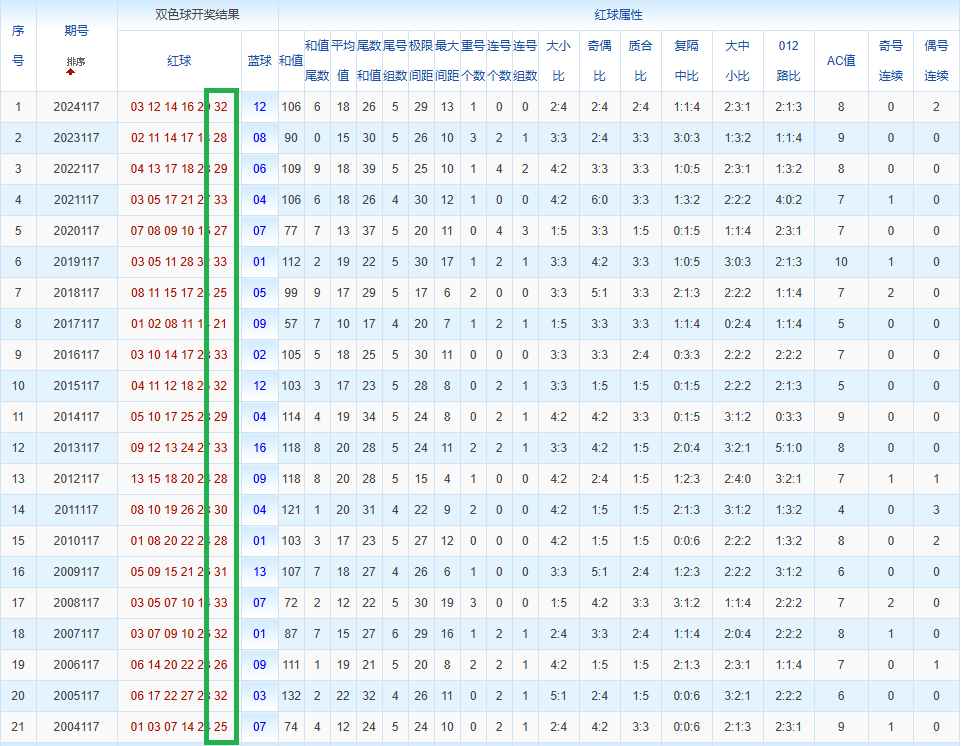The height and width of the screenshot is (746, 963).
Task: Click 最大间距 value 19 in row 2008117
Action: click(447, 603)
